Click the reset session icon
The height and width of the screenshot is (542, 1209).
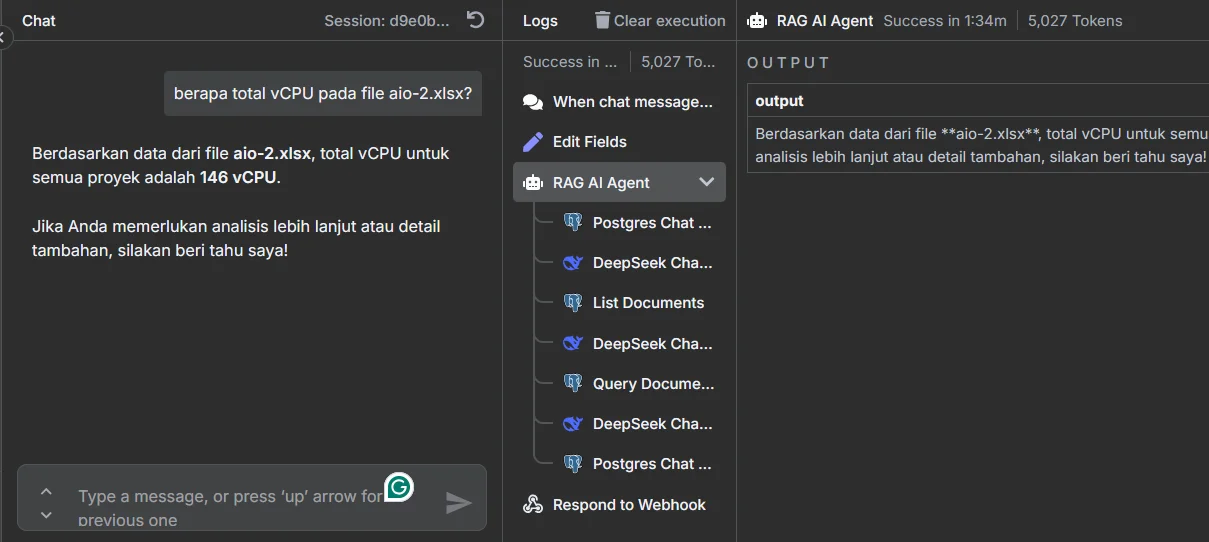tap(476, 20)
